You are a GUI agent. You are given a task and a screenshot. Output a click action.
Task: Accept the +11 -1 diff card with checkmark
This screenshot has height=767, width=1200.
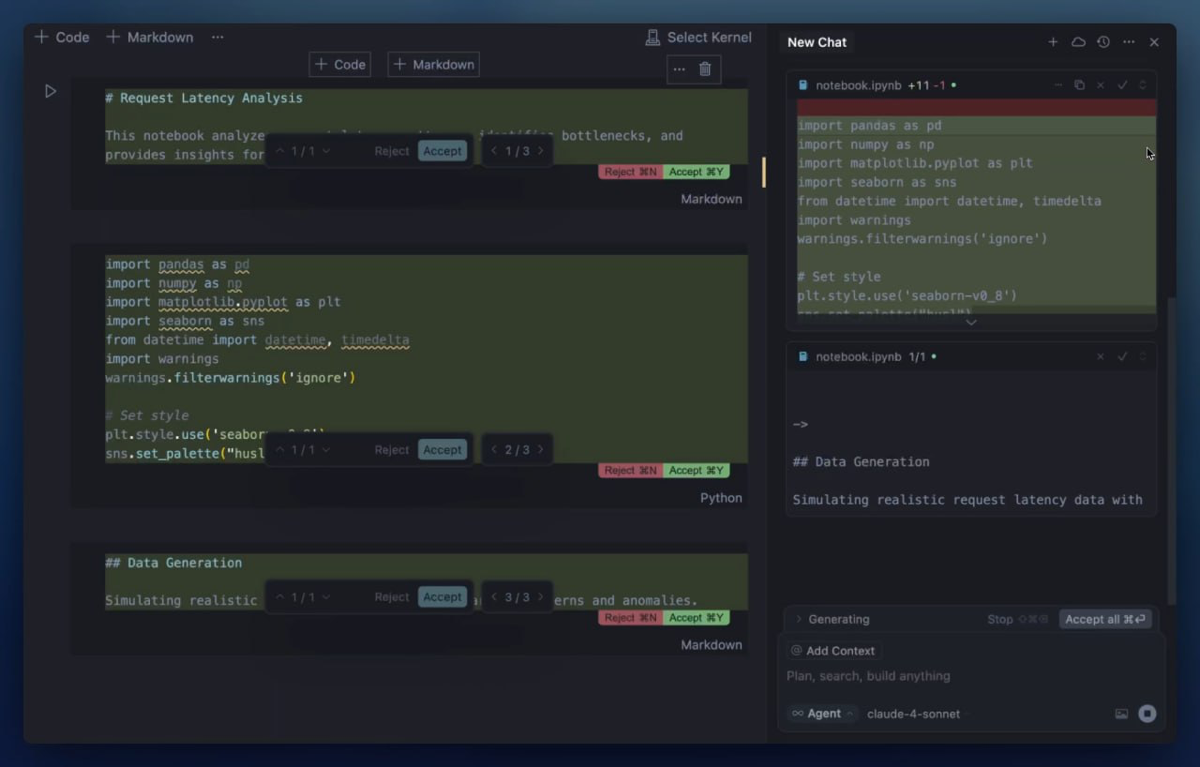(x=1122, y=85)
